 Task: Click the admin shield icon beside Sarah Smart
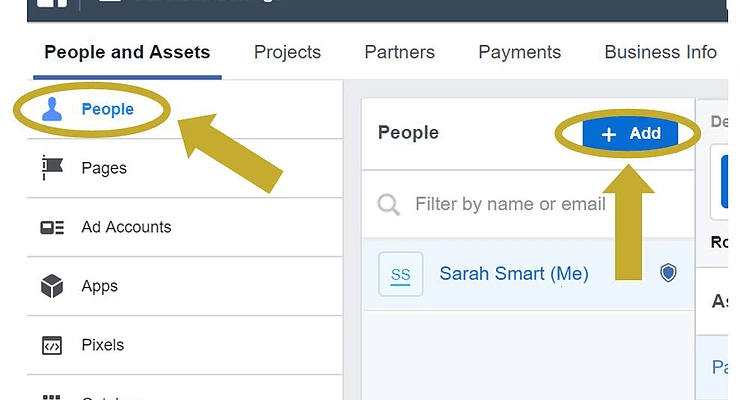(668, 273)
